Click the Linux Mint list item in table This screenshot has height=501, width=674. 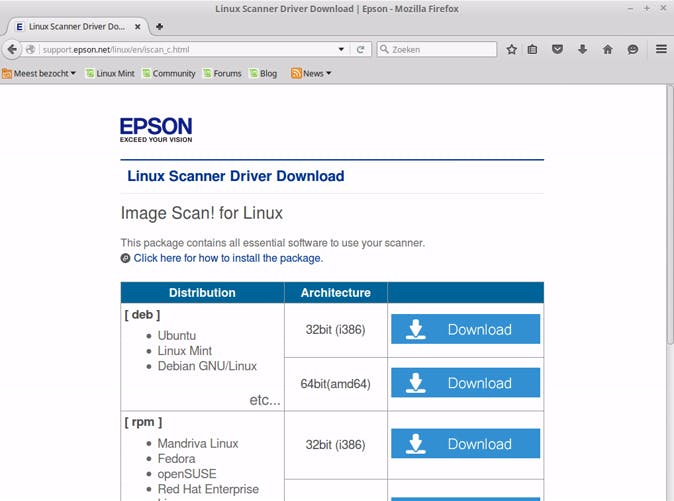185,351
